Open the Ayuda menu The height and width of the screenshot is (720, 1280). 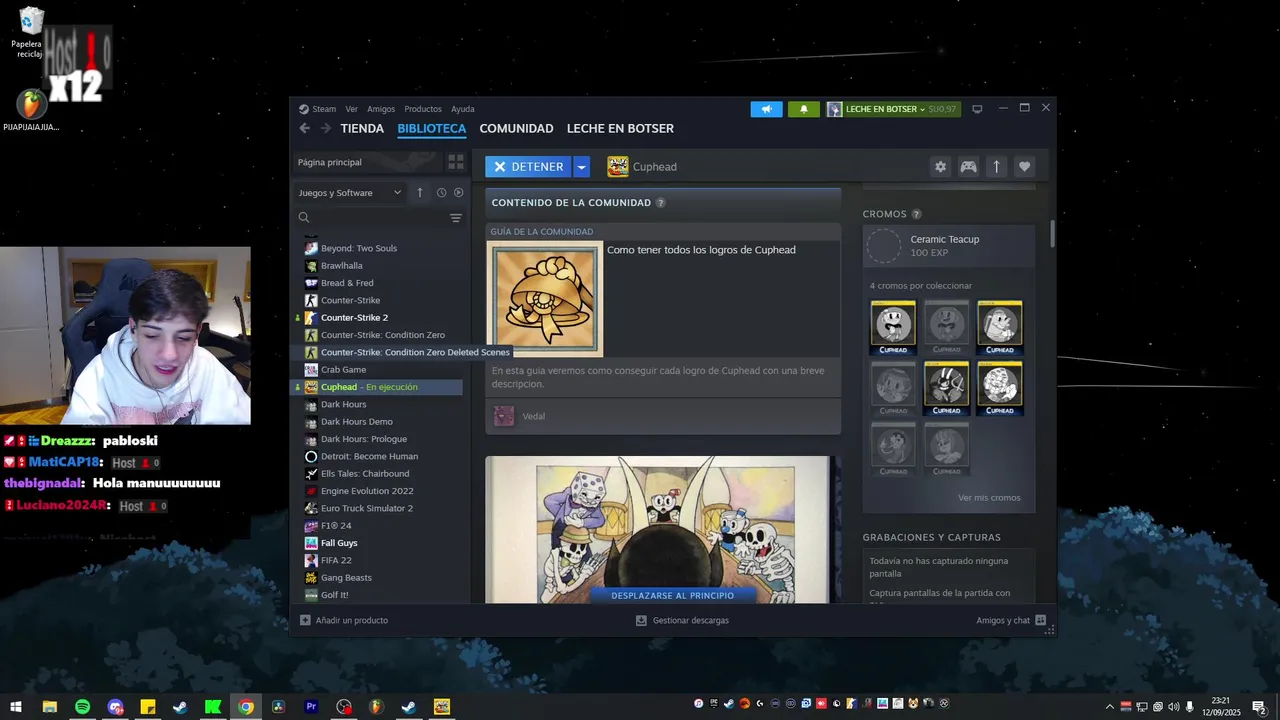(x=463, y=109)
